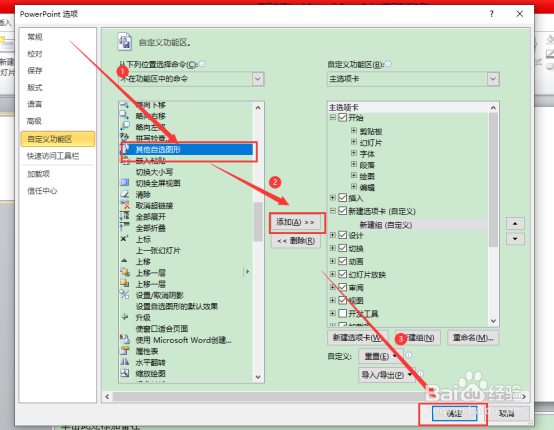Screen dimensions: 554x430
Task: Click the 略向左移 nudge-left icon
Action: pyautogui.click(x=124, y=126)
